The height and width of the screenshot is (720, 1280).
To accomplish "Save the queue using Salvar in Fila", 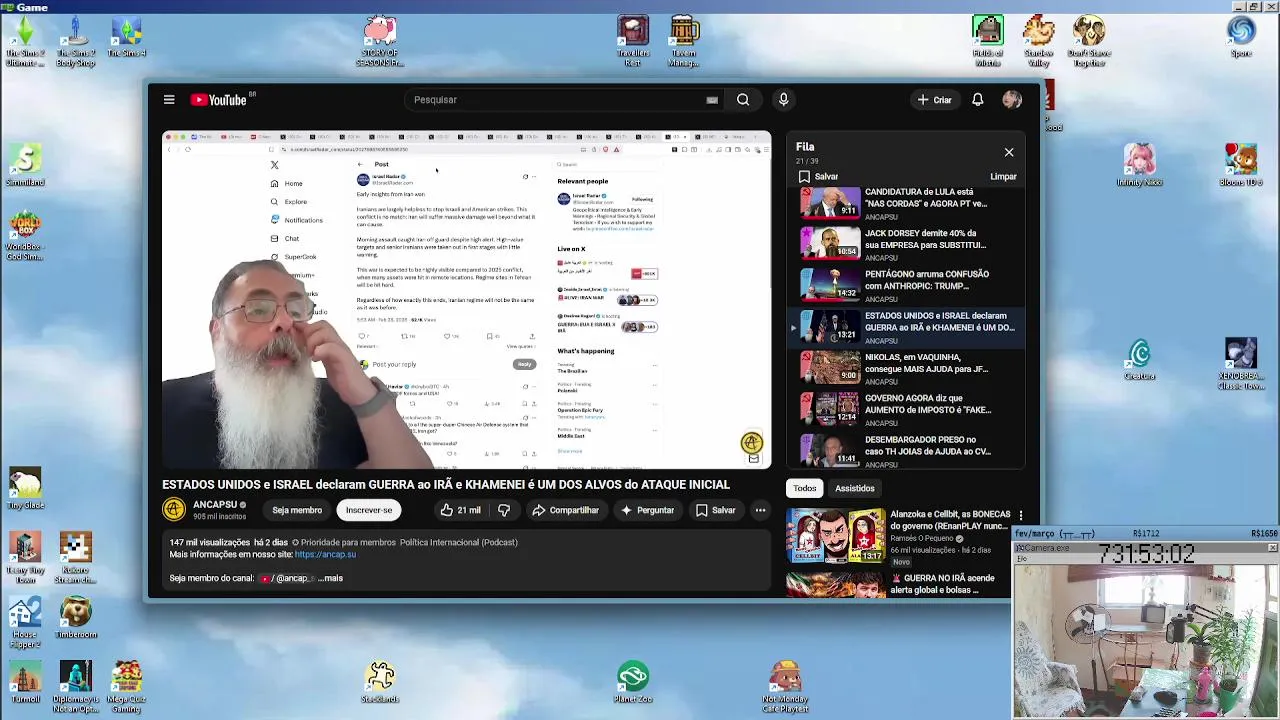I will coord(818,177).
